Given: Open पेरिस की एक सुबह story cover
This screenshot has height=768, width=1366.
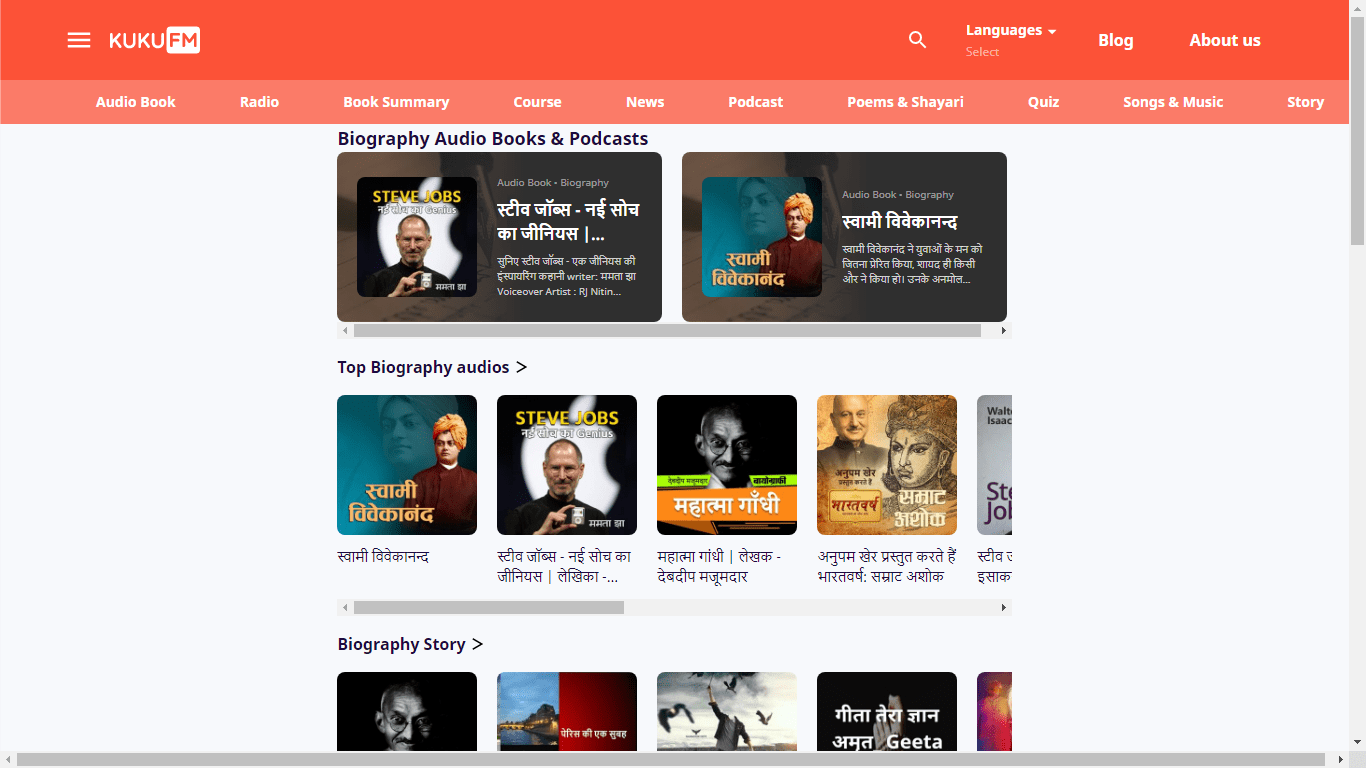Looking at the screenshot, I should [567, 711].
